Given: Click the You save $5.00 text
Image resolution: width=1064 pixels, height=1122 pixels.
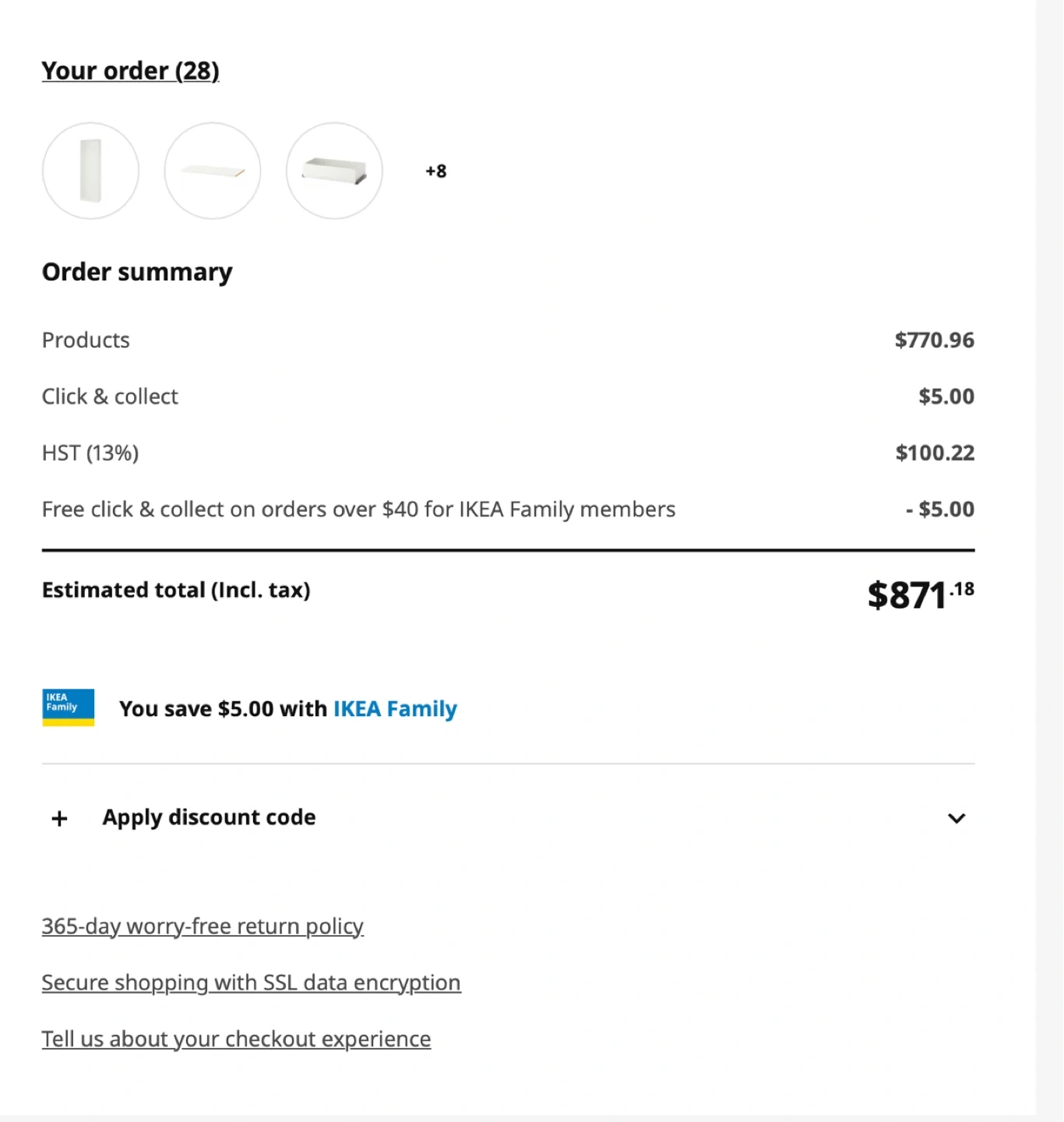Looking at the screenshot, I should (x=222, y=709).
